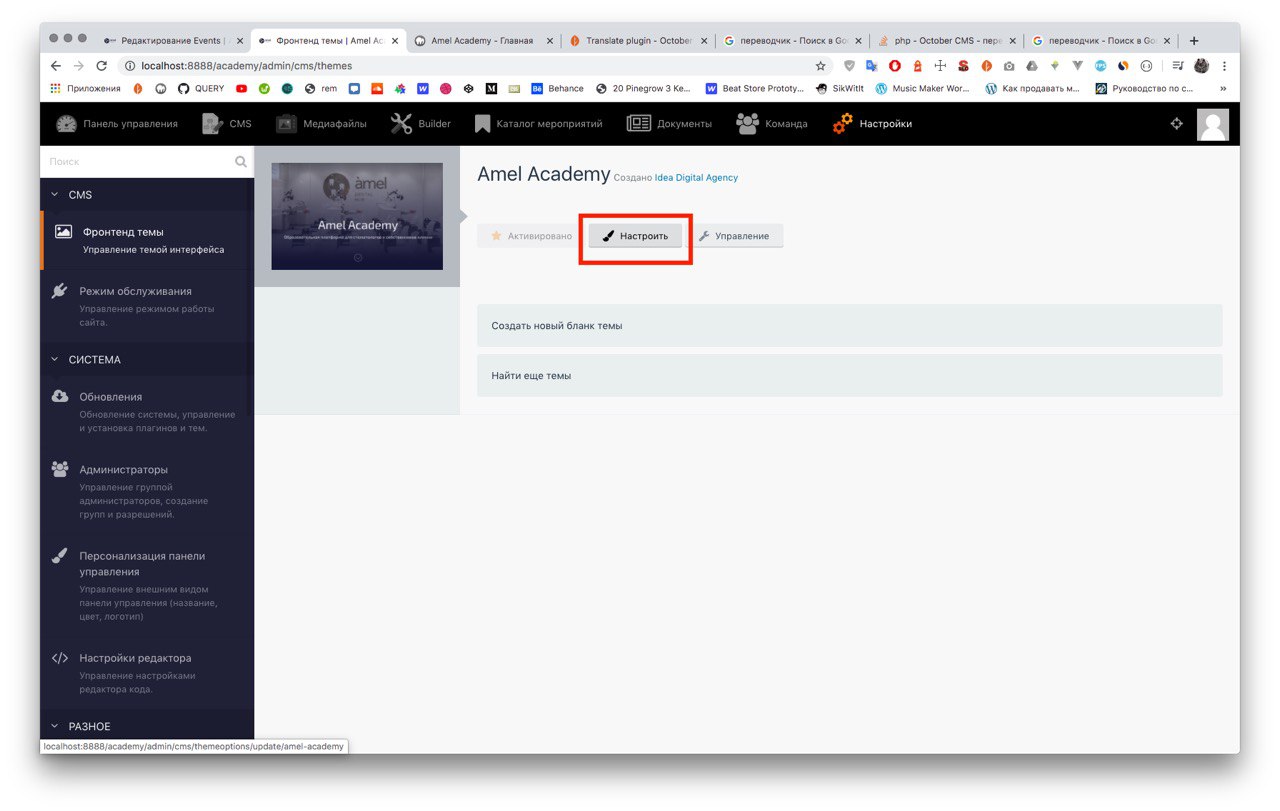The height and width of the screenshot is (811, 1280).
Task: Click the Настроить customize button
Action: coord(636,236)
